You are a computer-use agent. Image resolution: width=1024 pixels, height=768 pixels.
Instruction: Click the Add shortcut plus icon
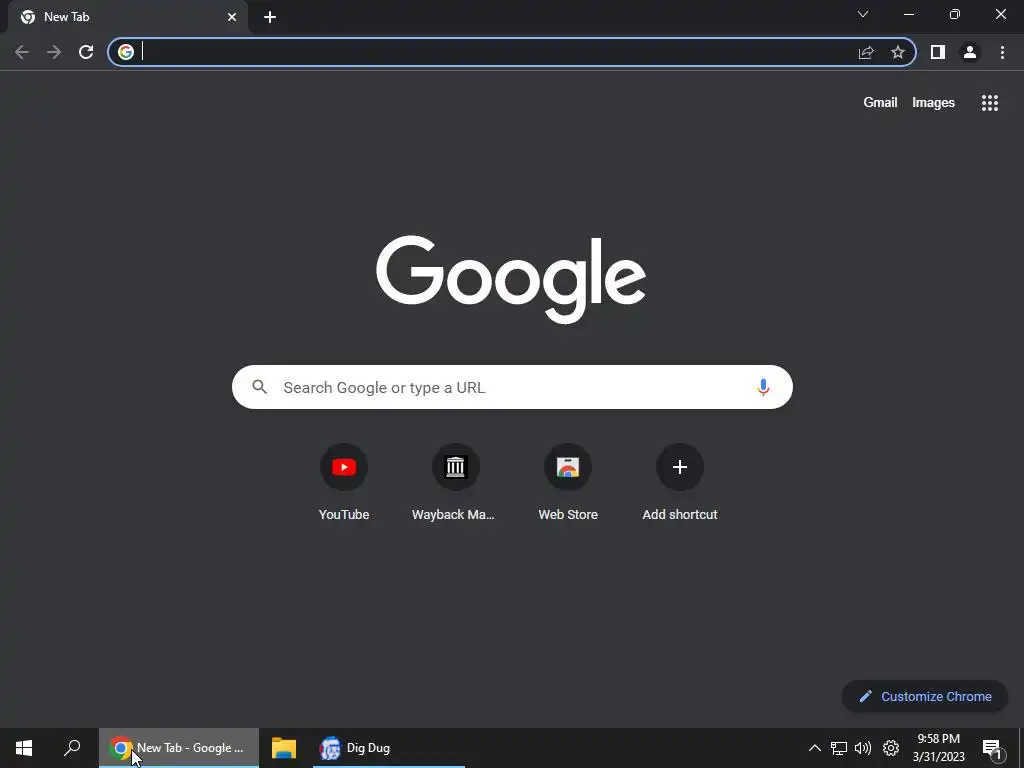coord(680,466)
